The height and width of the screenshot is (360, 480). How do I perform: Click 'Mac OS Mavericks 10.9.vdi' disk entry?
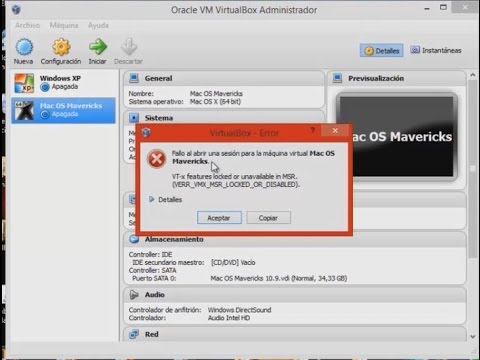(x=279, y=278)
